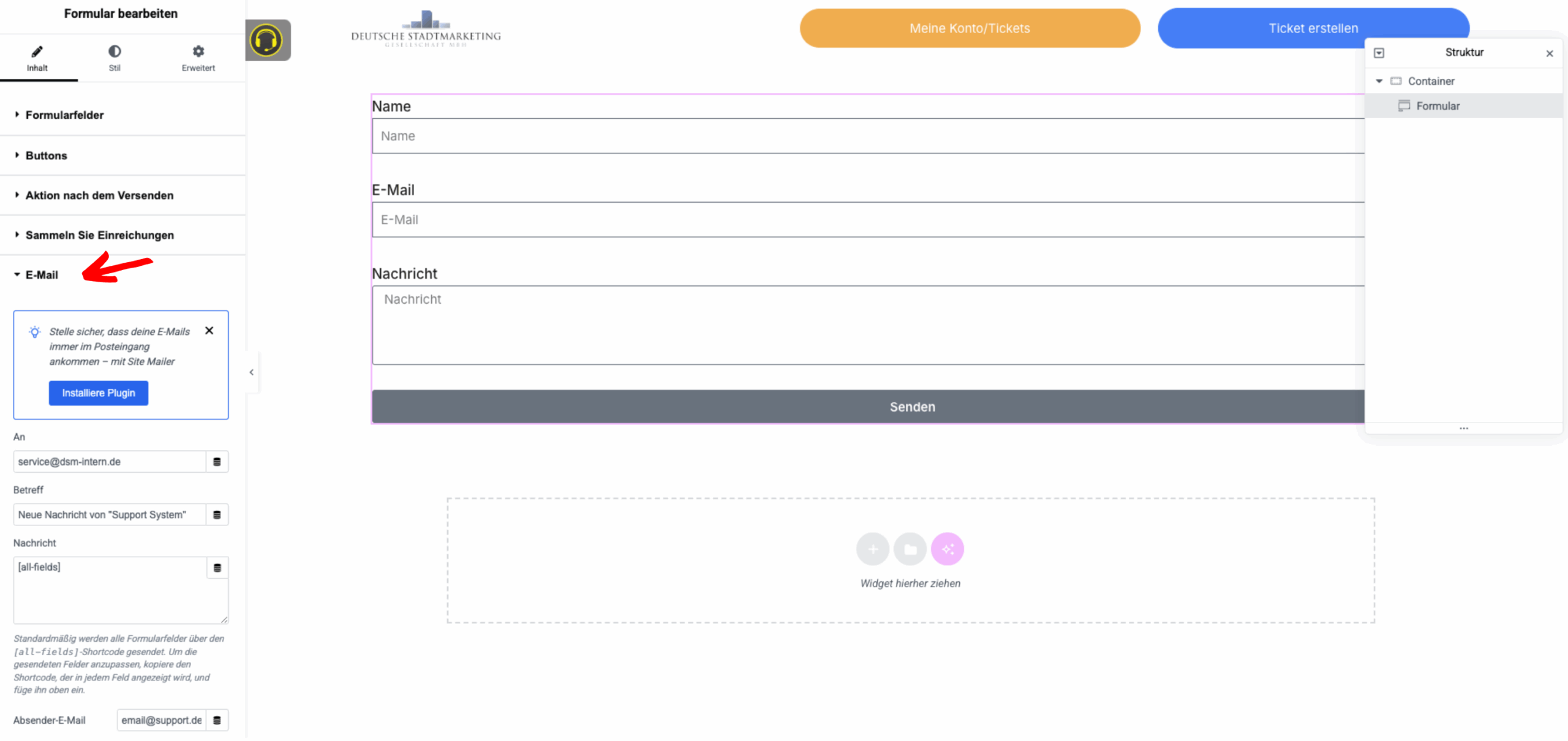Screen dimensions: 1568x741
Task: Open dynamic tags for the An field
Action: pyautogui.click(x=216, y=461)
